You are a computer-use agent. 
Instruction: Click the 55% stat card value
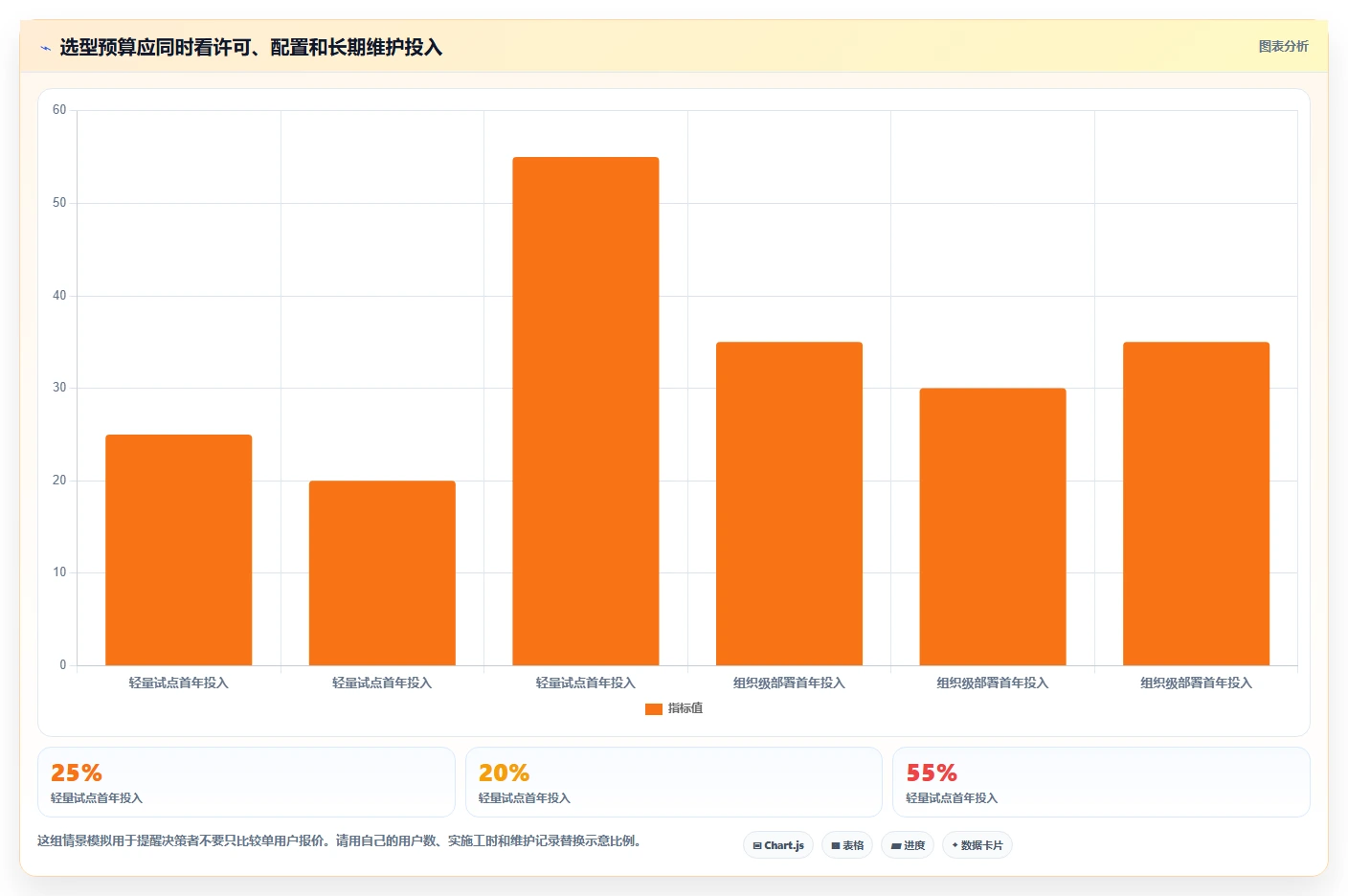click(932, 773)
